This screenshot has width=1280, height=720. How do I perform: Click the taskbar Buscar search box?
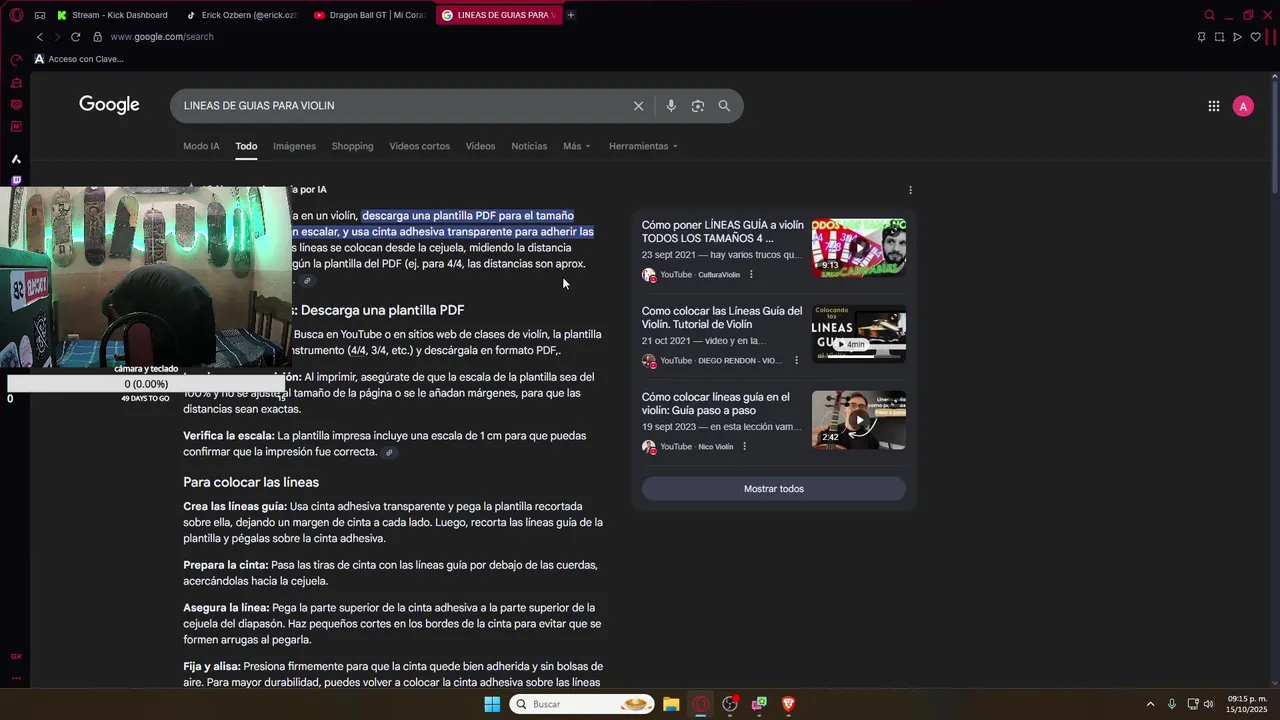point(583,704)
